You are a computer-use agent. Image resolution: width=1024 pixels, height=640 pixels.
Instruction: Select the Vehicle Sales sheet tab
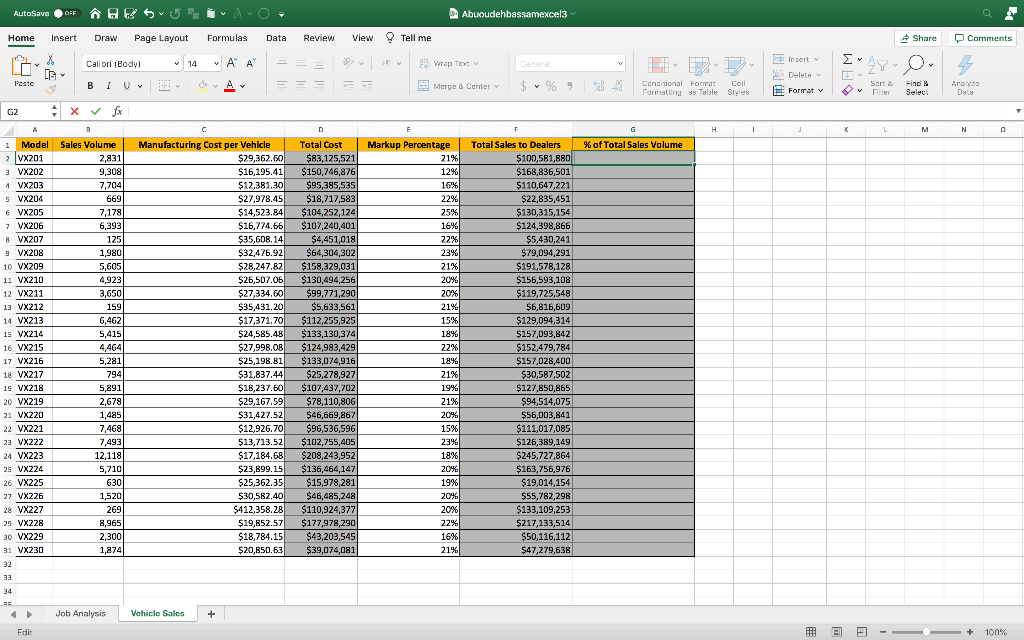click(x=157, y=613)
